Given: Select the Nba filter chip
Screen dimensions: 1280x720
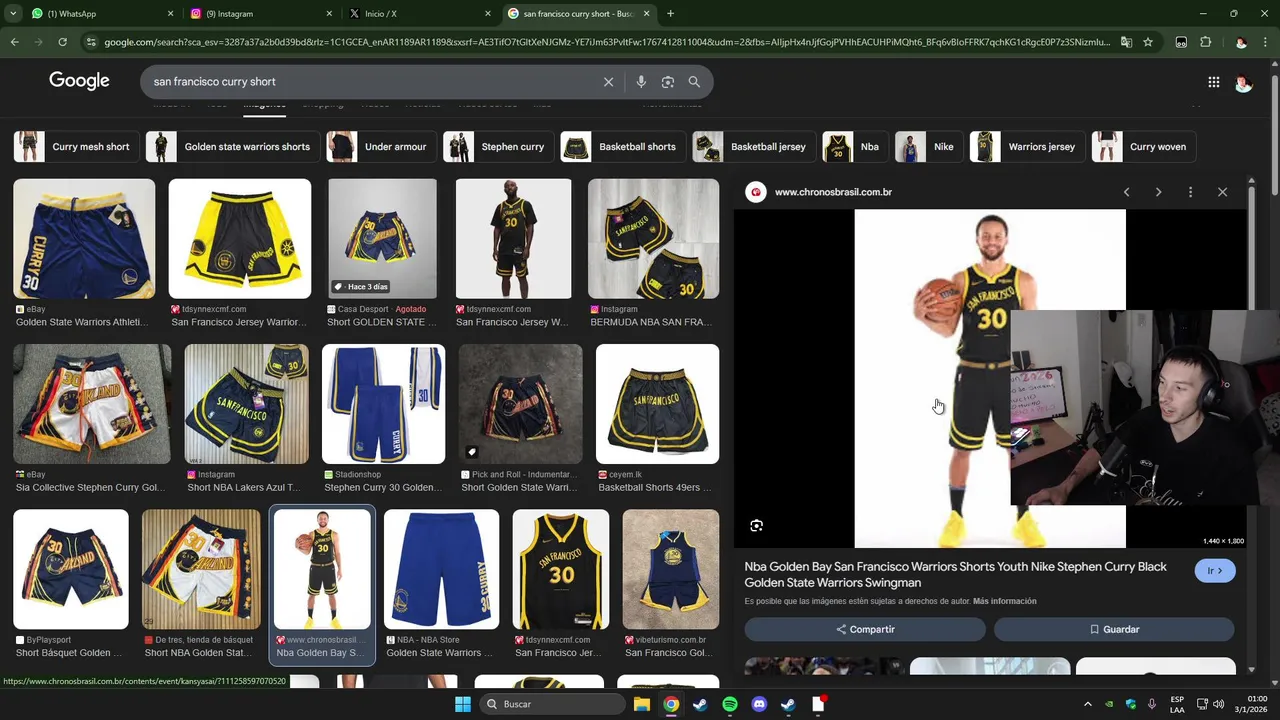Looking at the screenshot, I should 854,147.
